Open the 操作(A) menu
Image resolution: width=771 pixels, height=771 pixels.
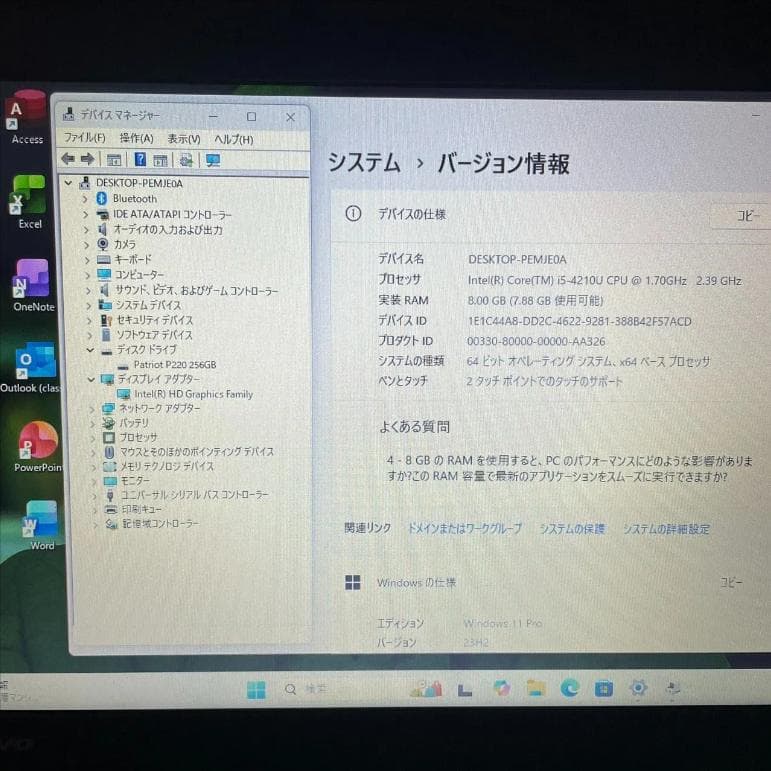[136, 139]
